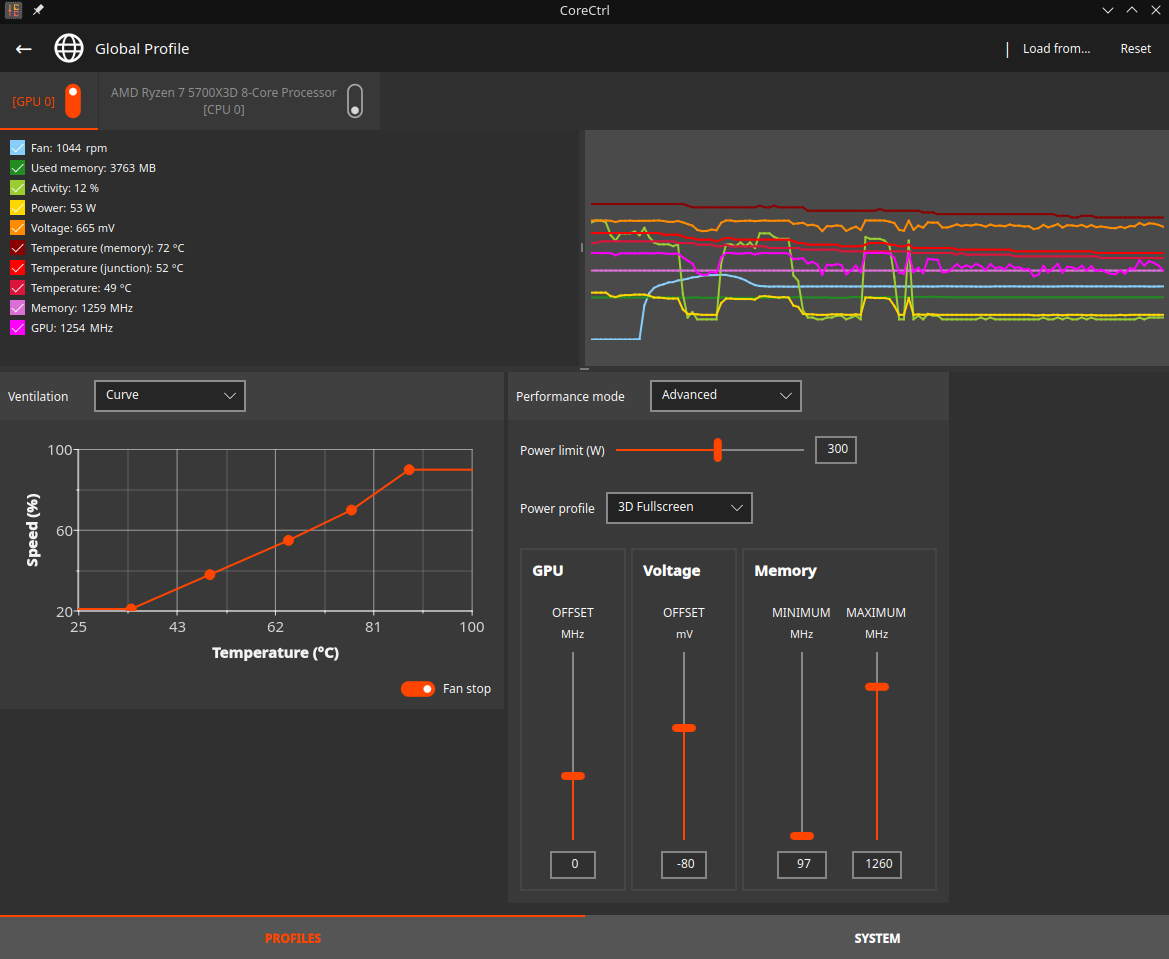The height and width of the screenshot is (959, 1169).
Task: Uncheck the Memory 1259 MHz checkbox
Action: tap(17, 308)
